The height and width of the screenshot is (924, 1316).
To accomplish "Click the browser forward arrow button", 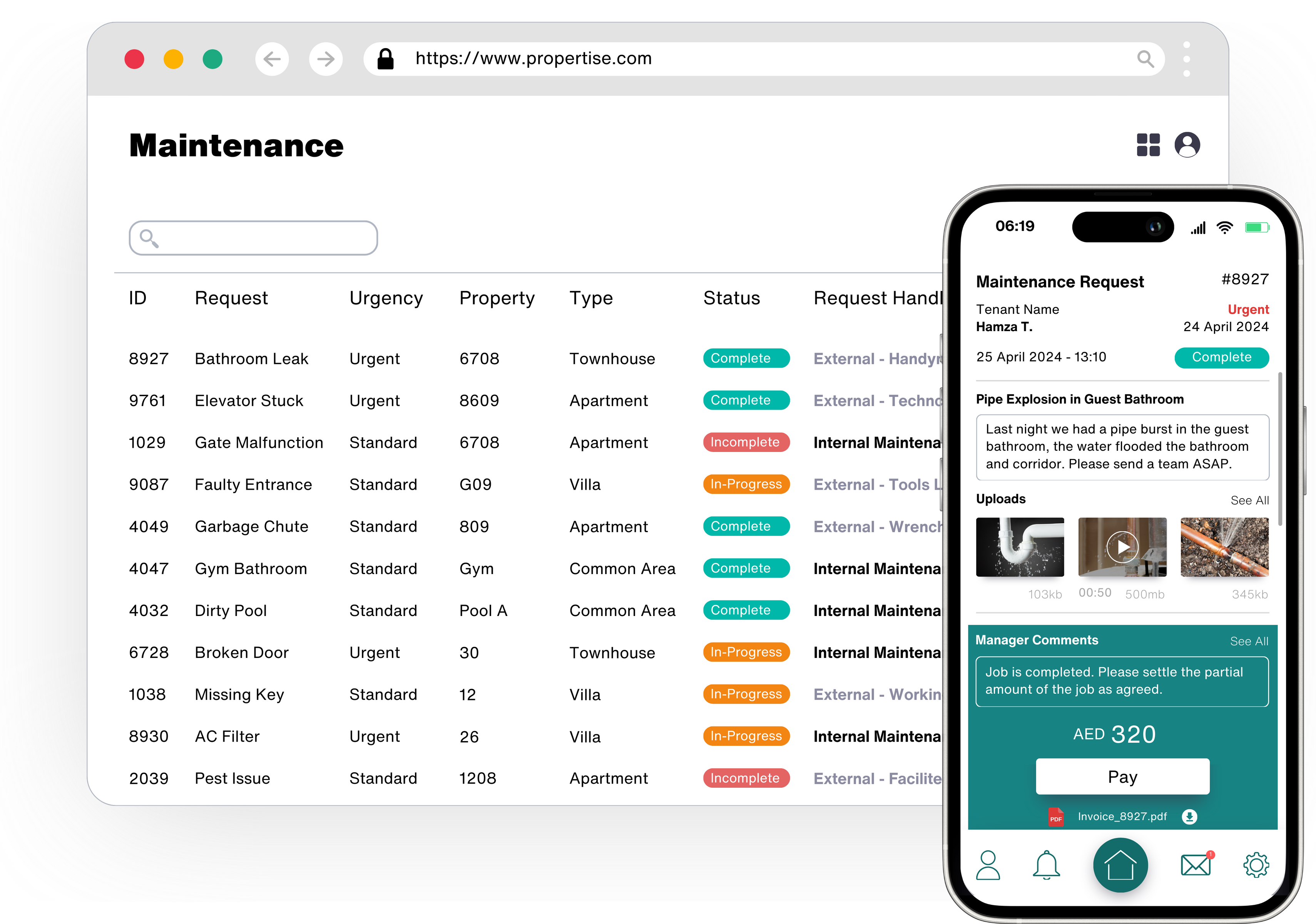I will (x=326, y=59).
